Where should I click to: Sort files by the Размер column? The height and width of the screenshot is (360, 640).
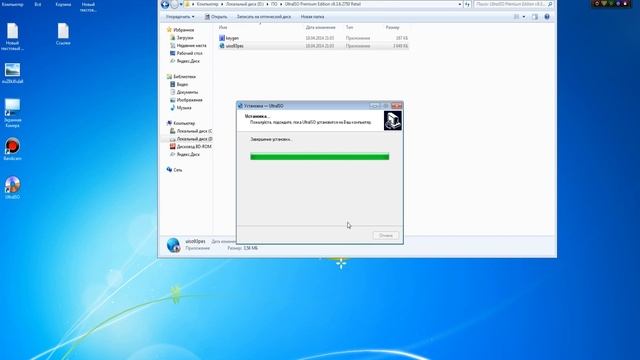click(392, 27)
